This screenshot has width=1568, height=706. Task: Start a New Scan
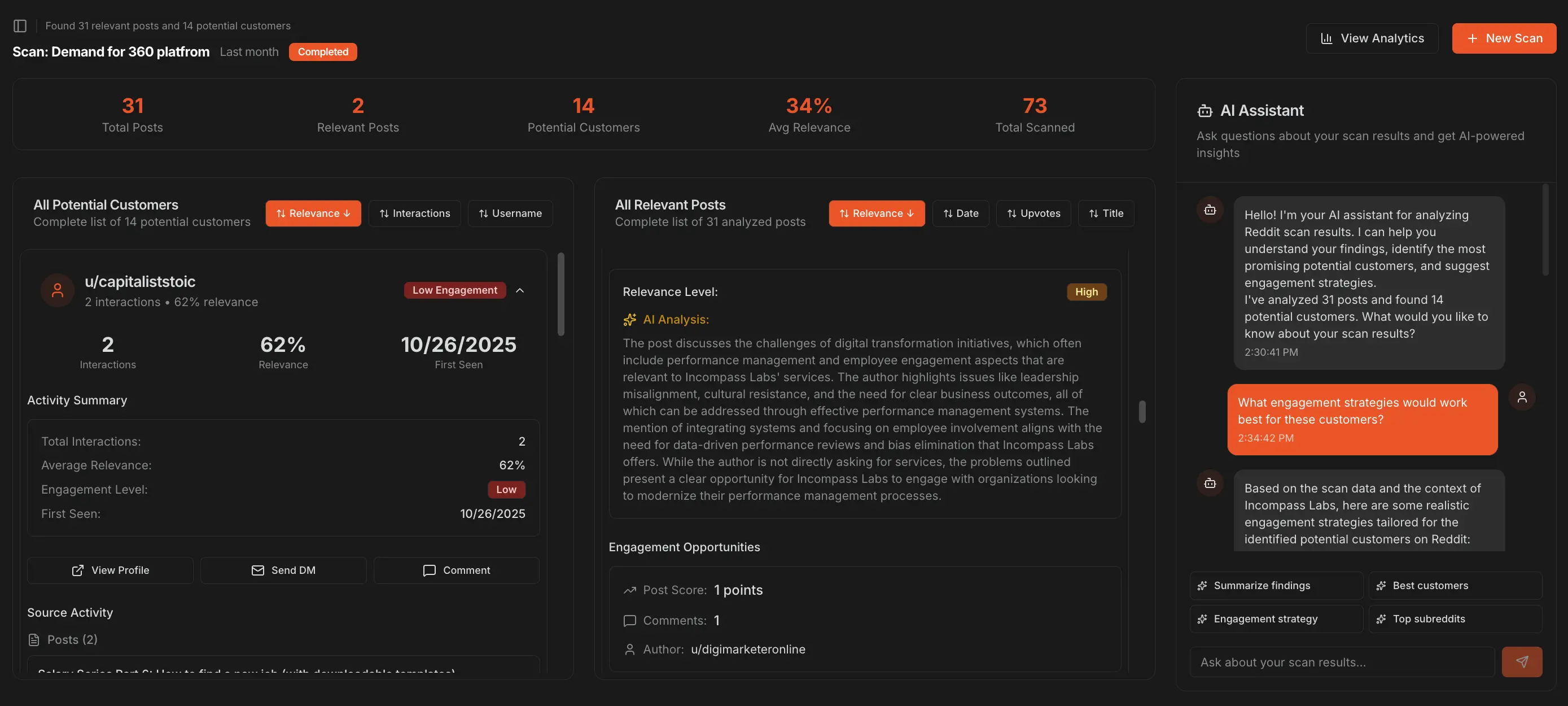[x=1504, y=38]
